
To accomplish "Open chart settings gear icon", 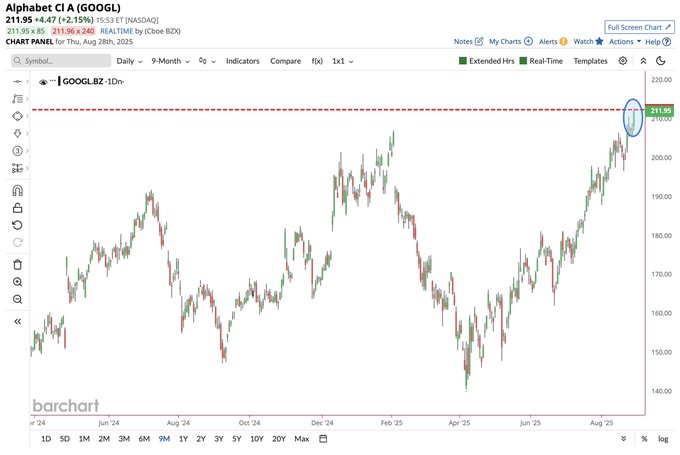I will click(623, 61).
